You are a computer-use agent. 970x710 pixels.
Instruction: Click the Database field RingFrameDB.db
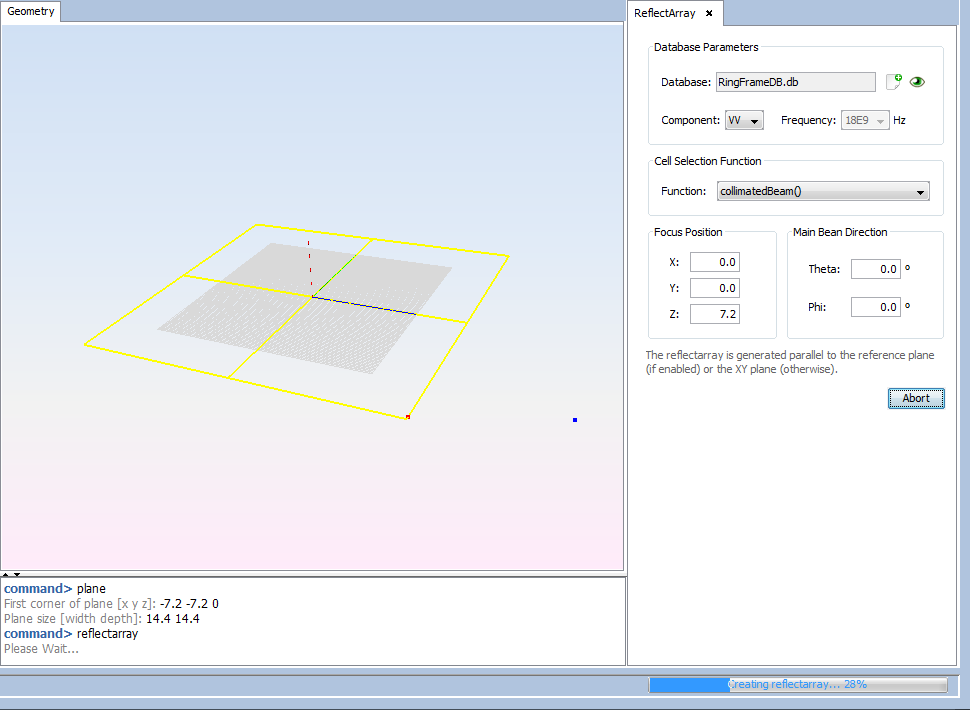(795, 82)
